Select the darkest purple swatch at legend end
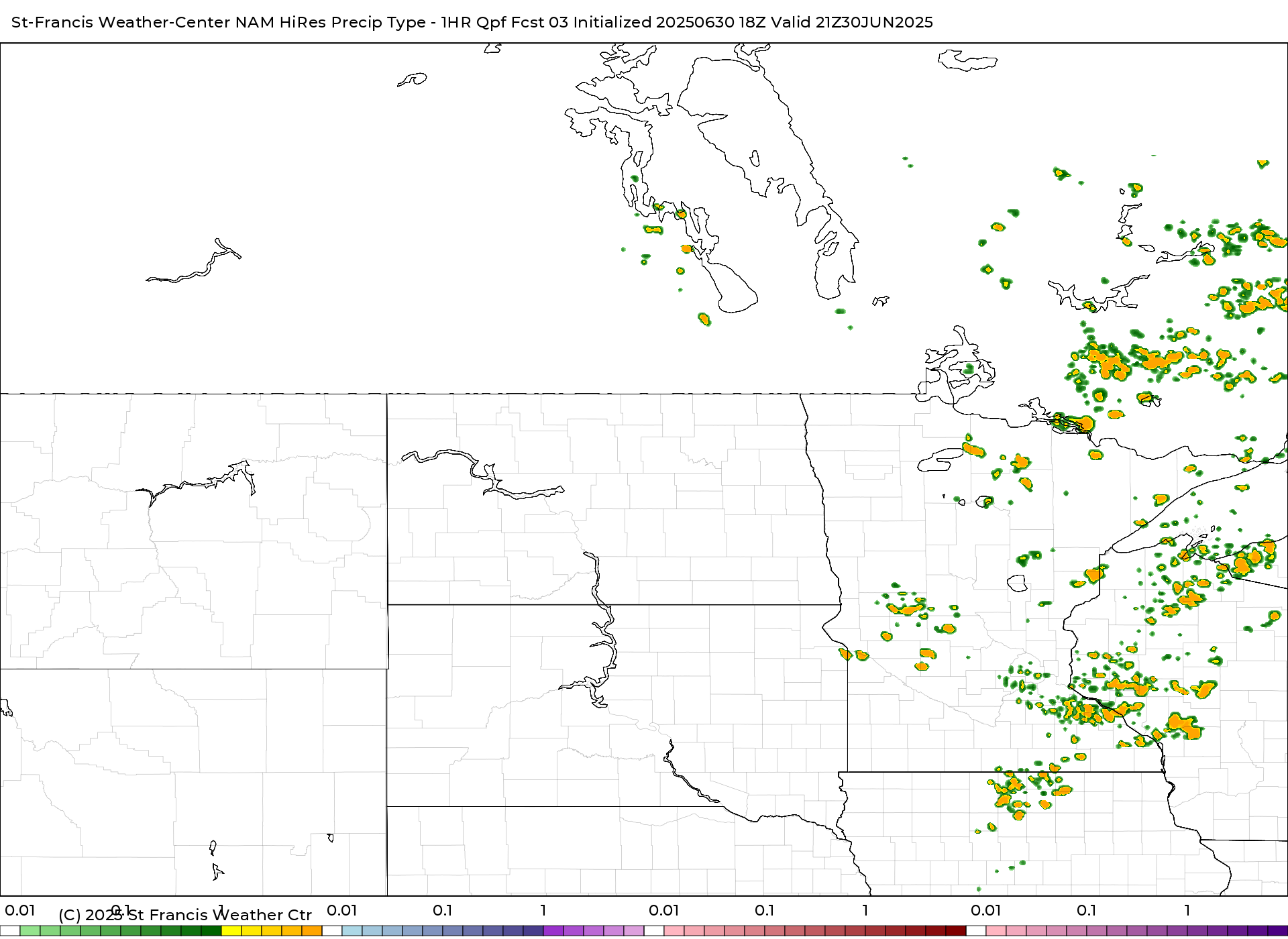The height and width of the screenshot is (939, 1288). (x=1277, y=931)
